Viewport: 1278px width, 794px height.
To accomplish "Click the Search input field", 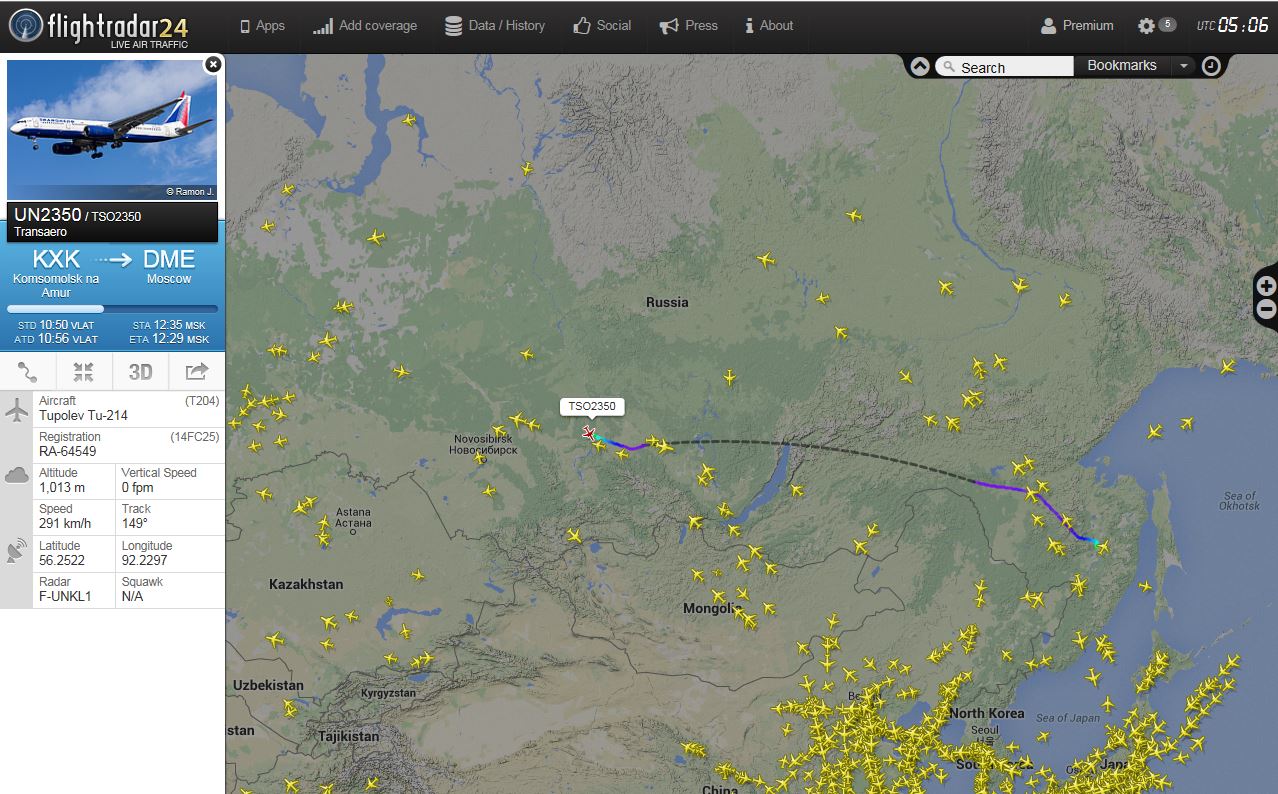I will point(1005,67).
